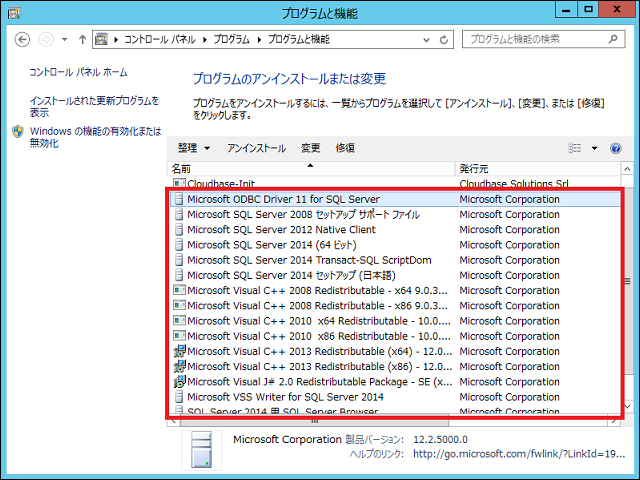Click the horizontal scrollbar thumb
Image resolution: width=640 pixels, height=480 pixels.
point(314,420)
